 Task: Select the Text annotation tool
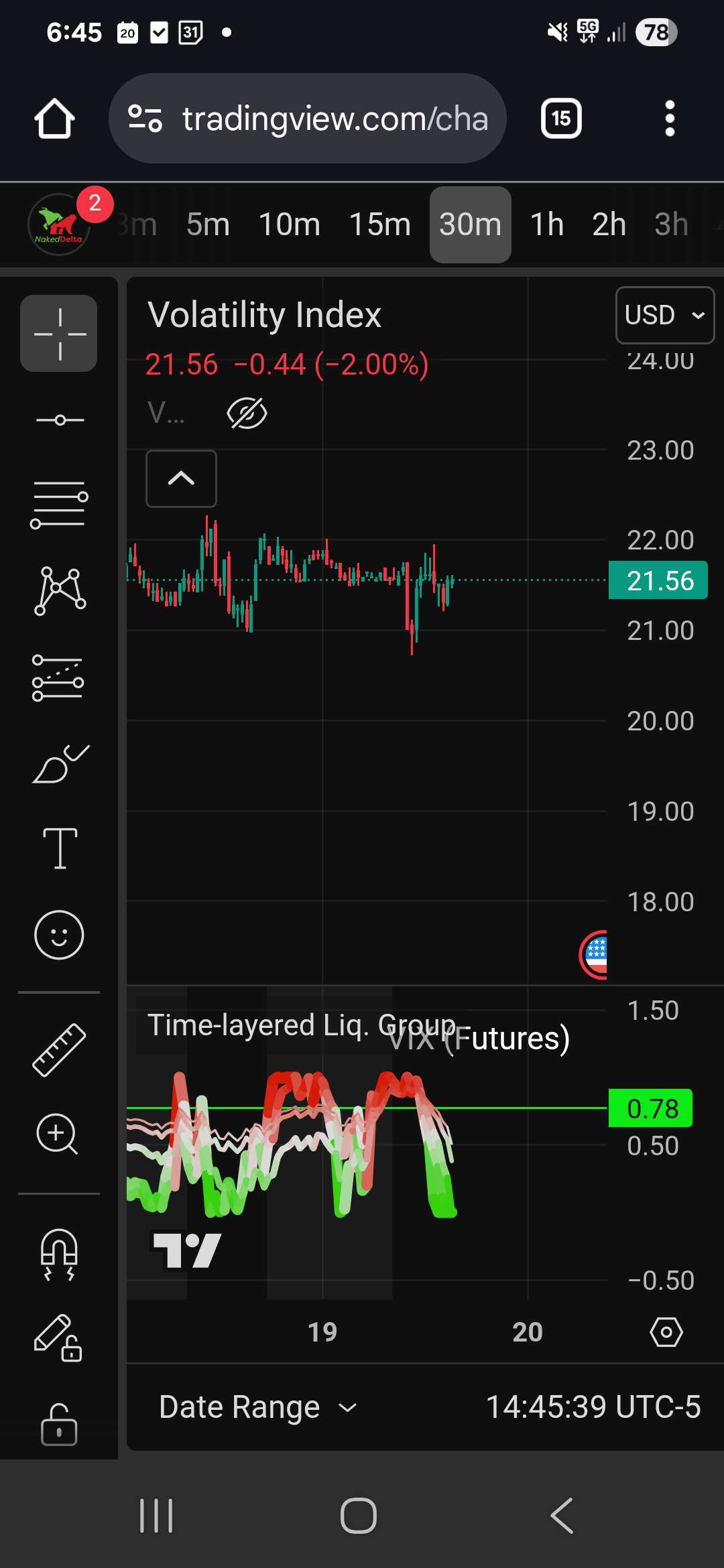59,848
